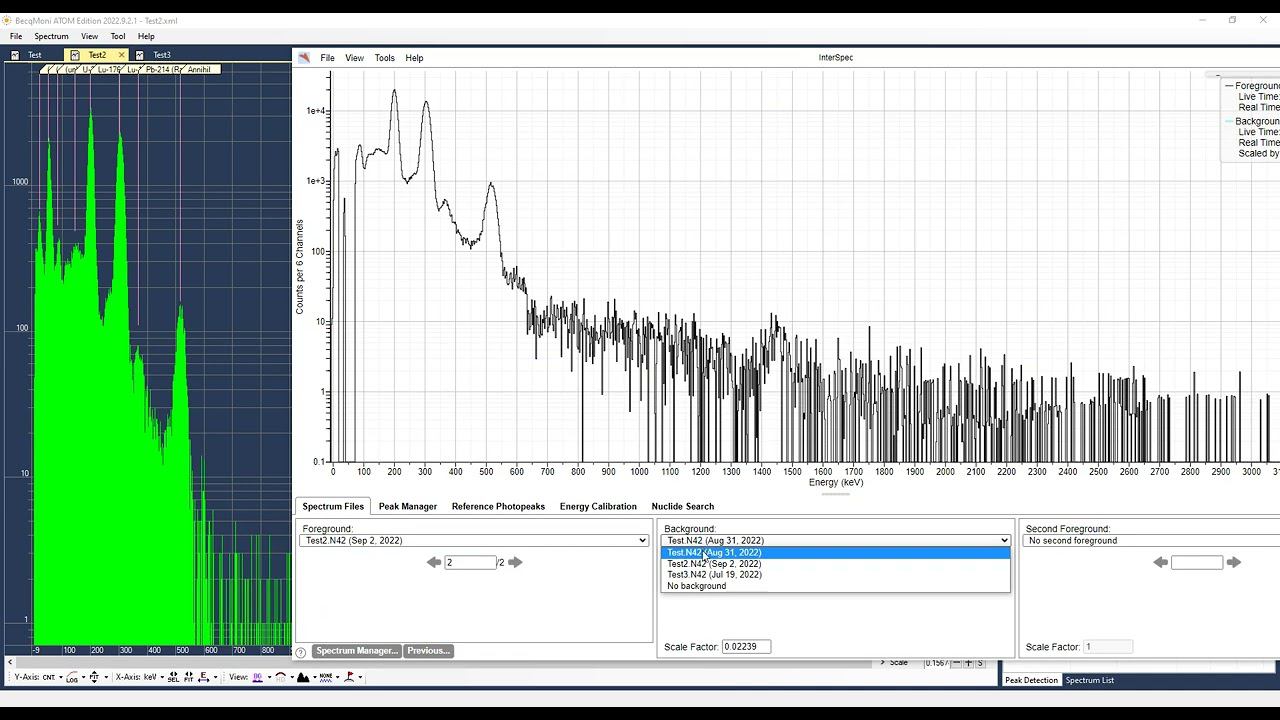Switch to Peak Detection tab

point(1031,680)
